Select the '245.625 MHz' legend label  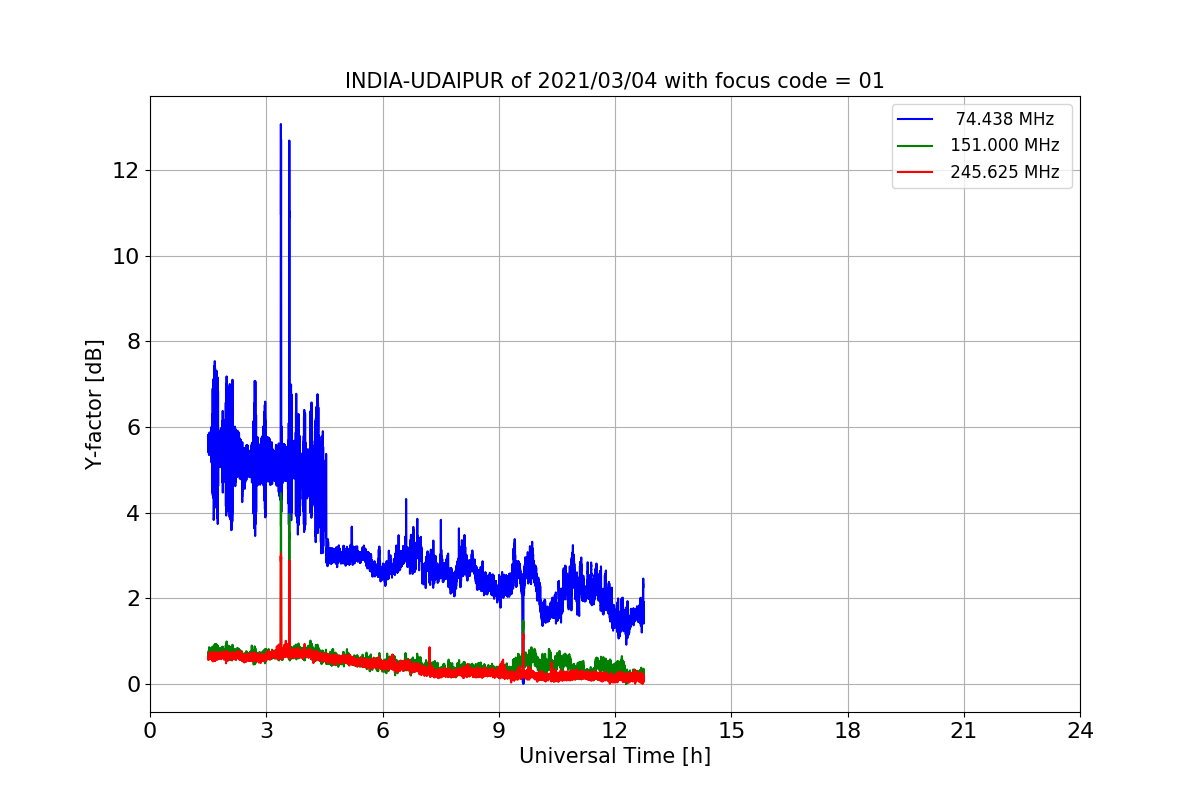click(1005, 172)
